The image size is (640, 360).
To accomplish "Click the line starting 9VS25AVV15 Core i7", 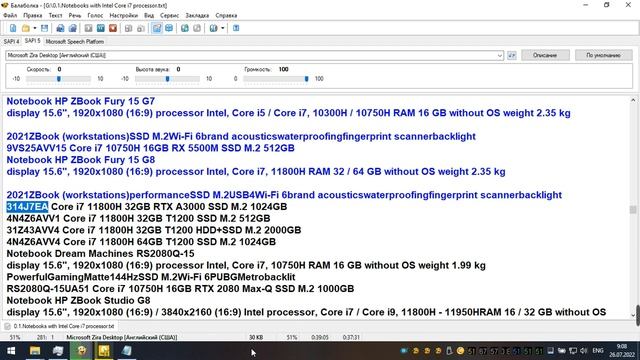I will (150, 148).
